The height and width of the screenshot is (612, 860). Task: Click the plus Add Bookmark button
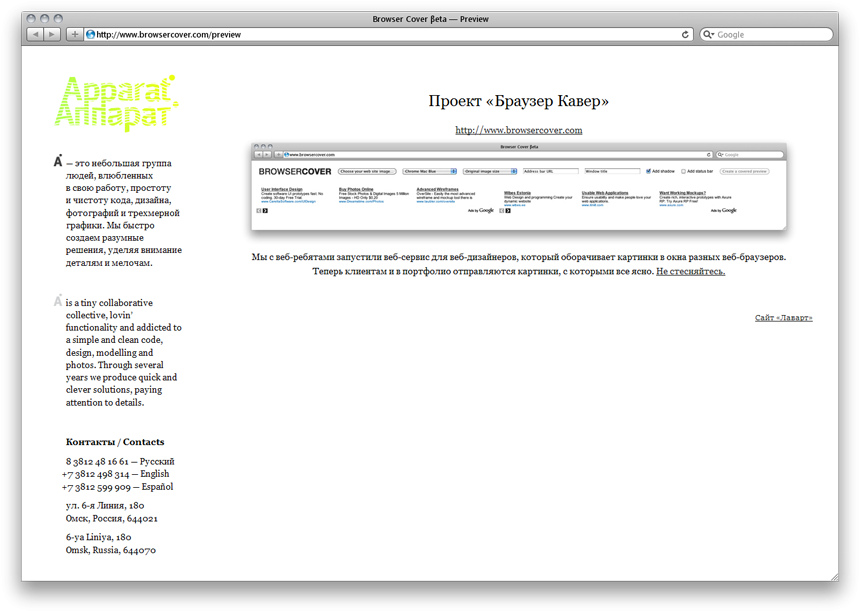[75, 35]
